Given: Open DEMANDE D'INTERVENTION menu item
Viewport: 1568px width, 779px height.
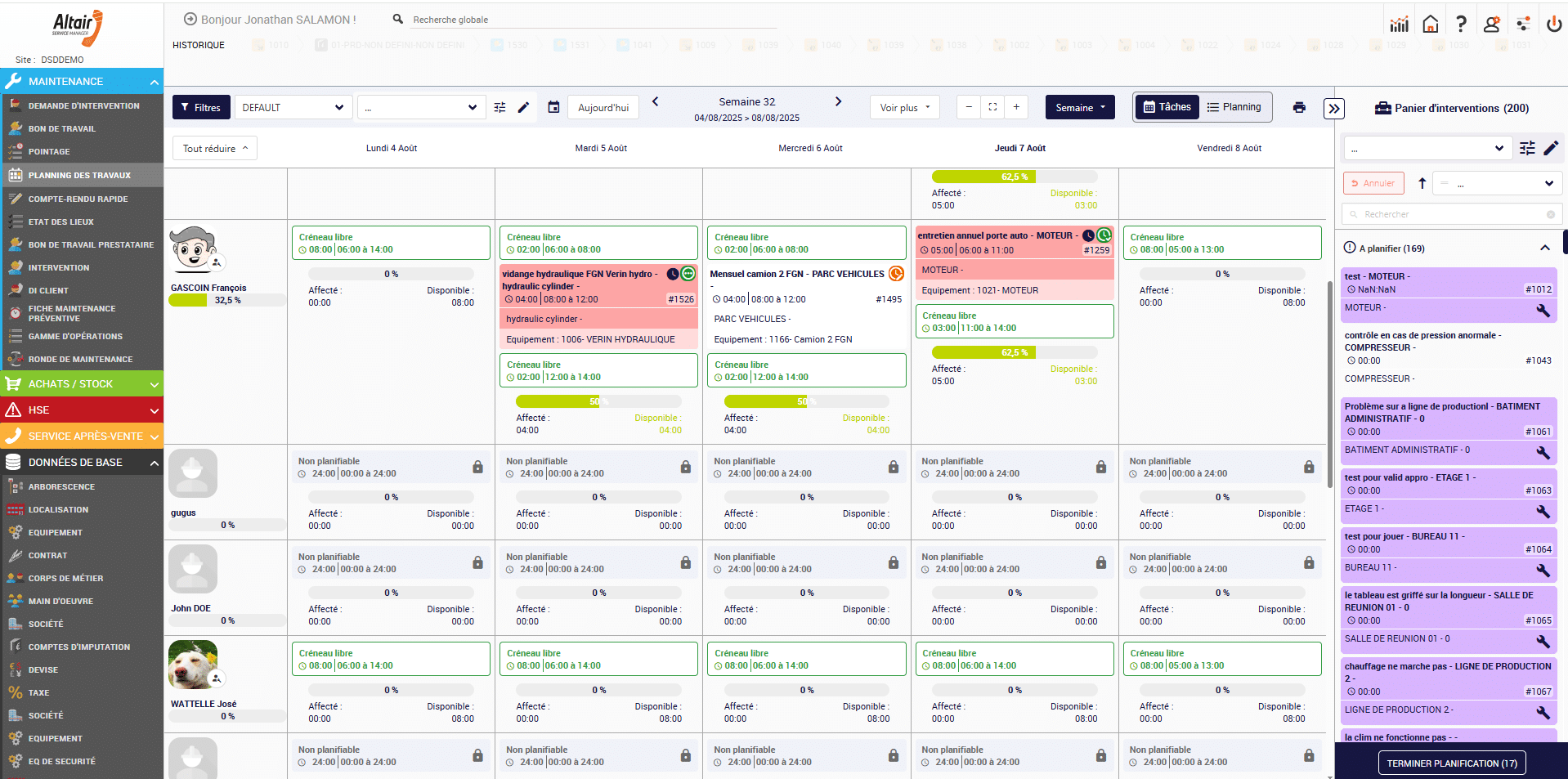Looking at the screenshot, I should coord(82,105).
